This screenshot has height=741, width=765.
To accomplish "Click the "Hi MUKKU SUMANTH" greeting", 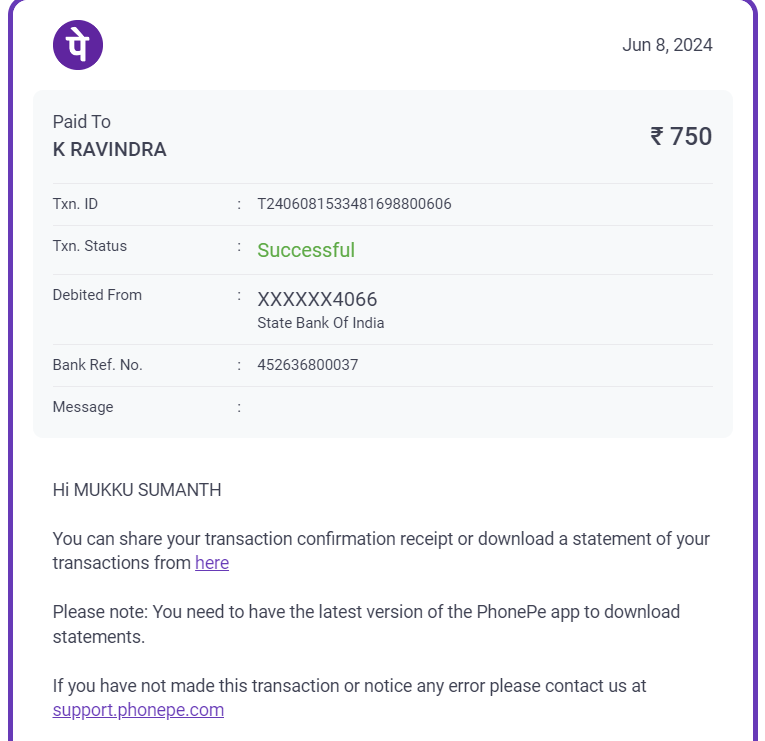I will pyautogui.click(x=137, y=490).
